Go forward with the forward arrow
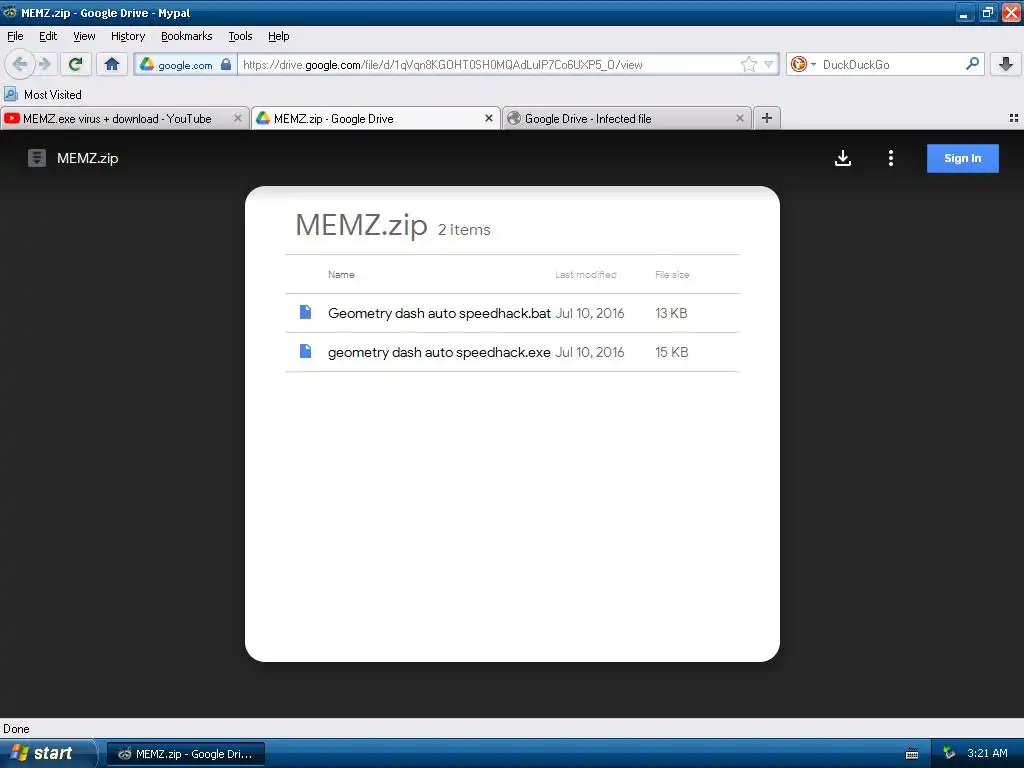The height and width of the screenshot is (768, 1024). click(x=44, y=64)
